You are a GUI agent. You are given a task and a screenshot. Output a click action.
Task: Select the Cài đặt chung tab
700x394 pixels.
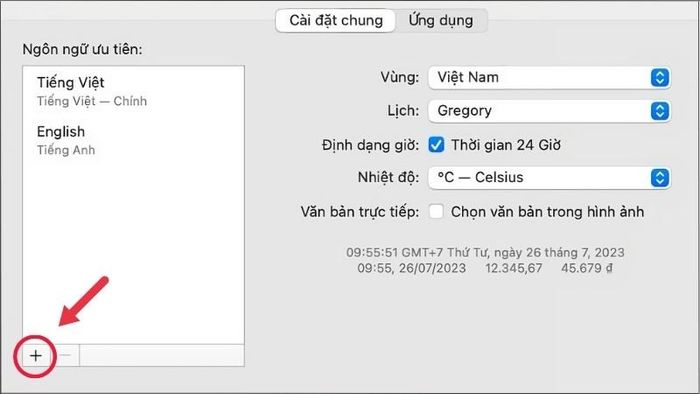(x=336, y=21)
